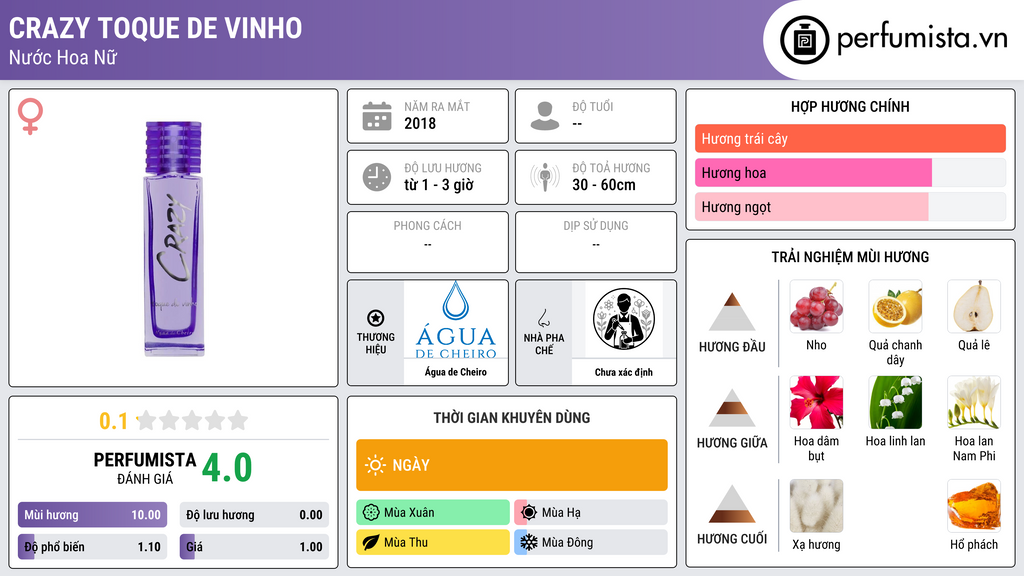Viewport: 1024px width, 576px height.
Task: Click the sillage value 30 - 60cm
Action: 604,185
